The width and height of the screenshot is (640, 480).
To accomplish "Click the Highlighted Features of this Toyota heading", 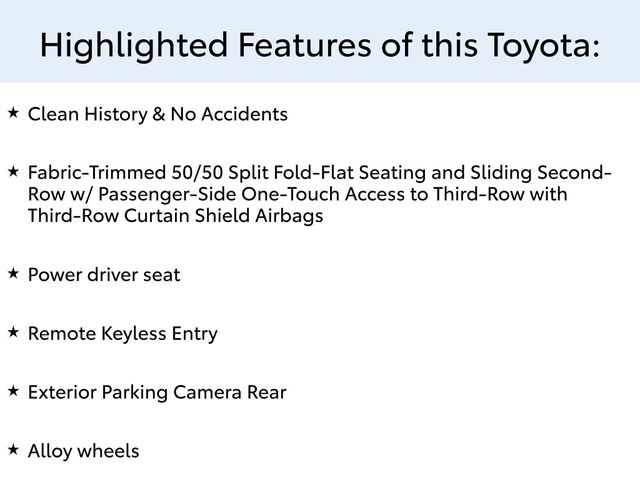I will (320, 46).
